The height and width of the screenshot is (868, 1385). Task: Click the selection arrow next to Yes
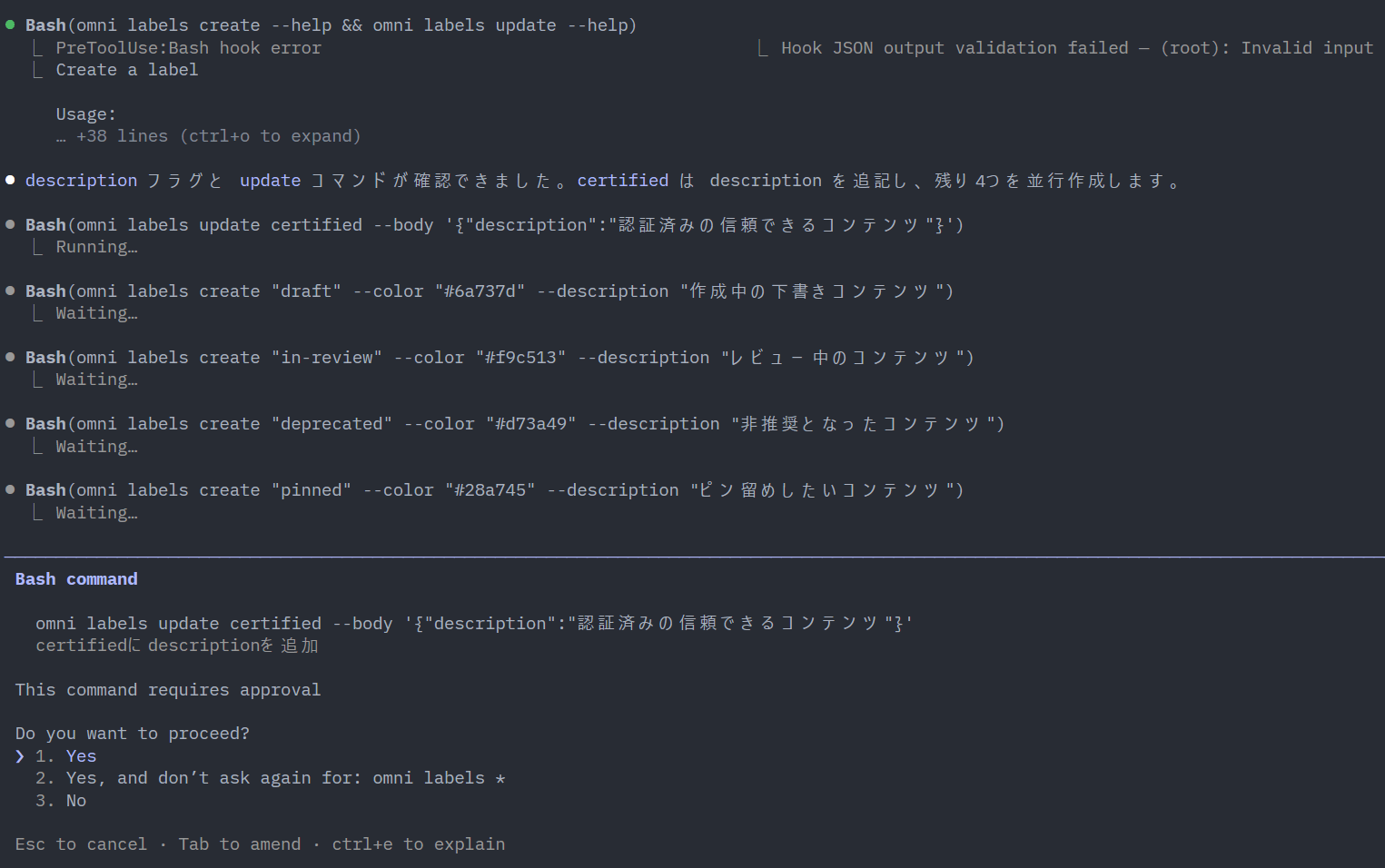coord(20,756)
